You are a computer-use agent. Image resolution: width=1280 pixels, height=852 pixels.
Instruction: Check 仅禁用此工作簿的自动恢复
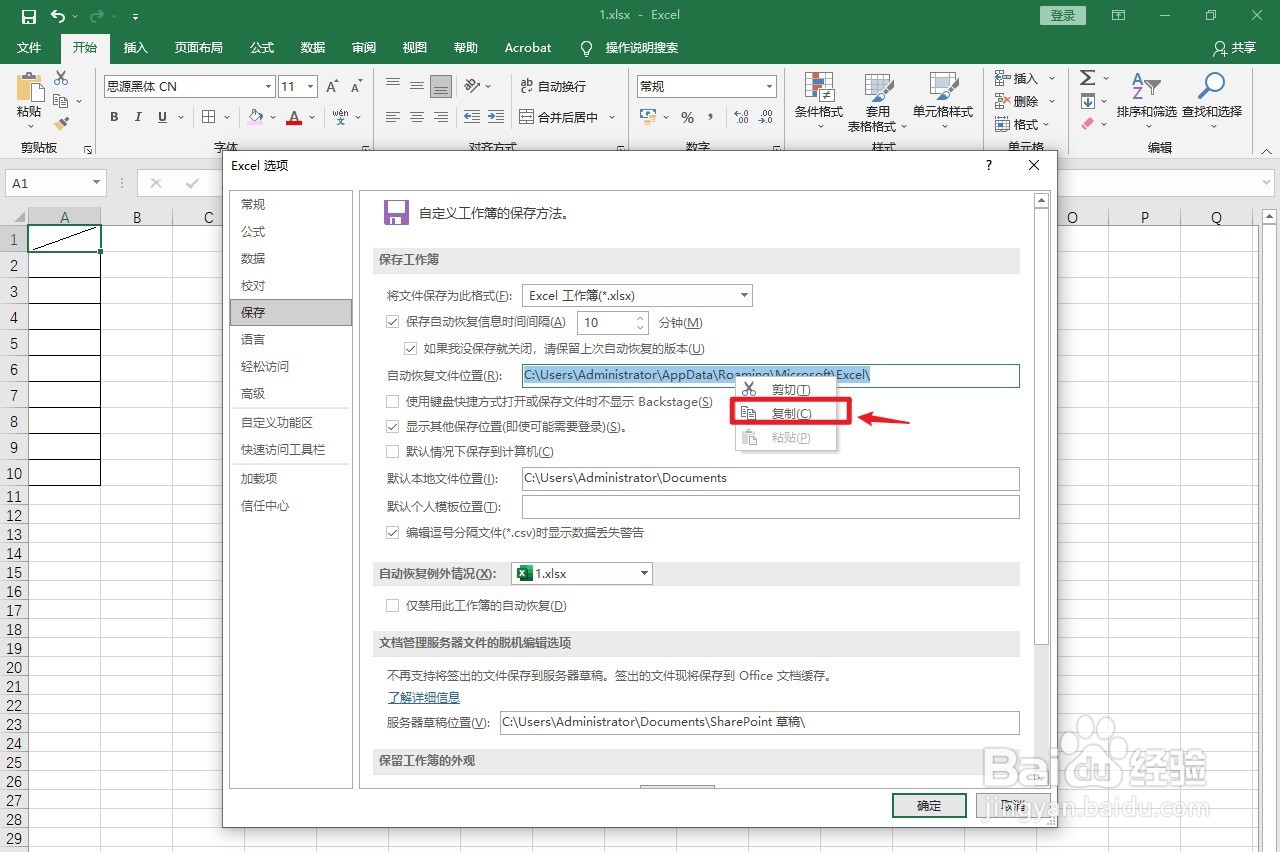pyautogui.click(x=392, y=605)
